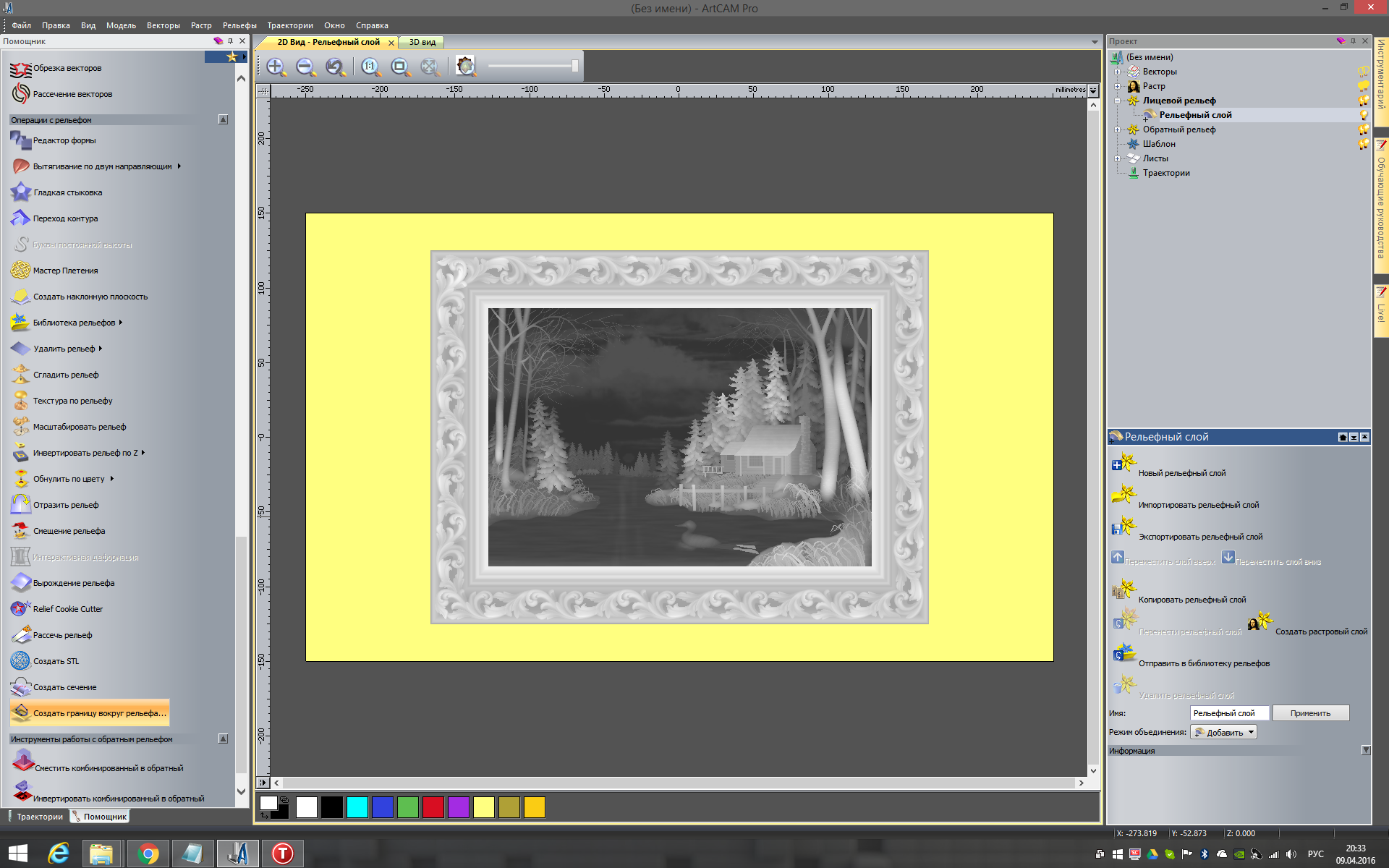This screenshot has height=868, width=1389.
Task: Launch the Relief Cookie Cutter tool
Action: pyautogui.click(x=67, y=609)
